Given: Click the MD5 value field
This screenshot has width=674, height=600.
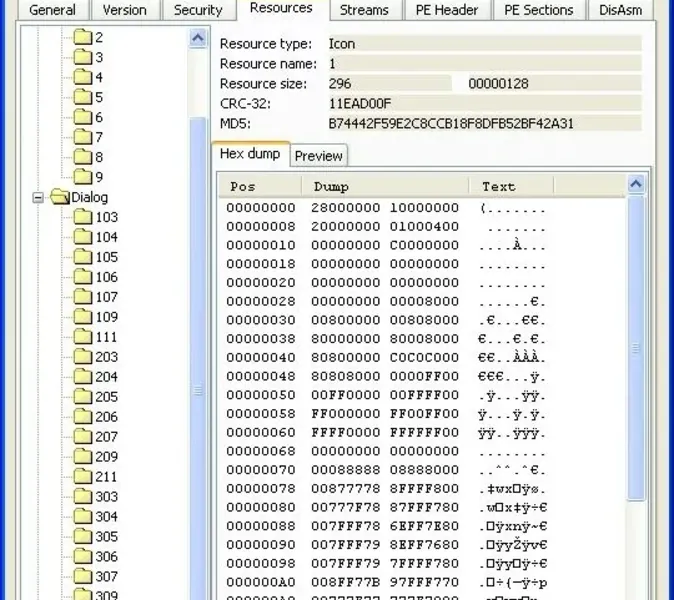Looking at the screenshot, I should click(x=485, y=124).
